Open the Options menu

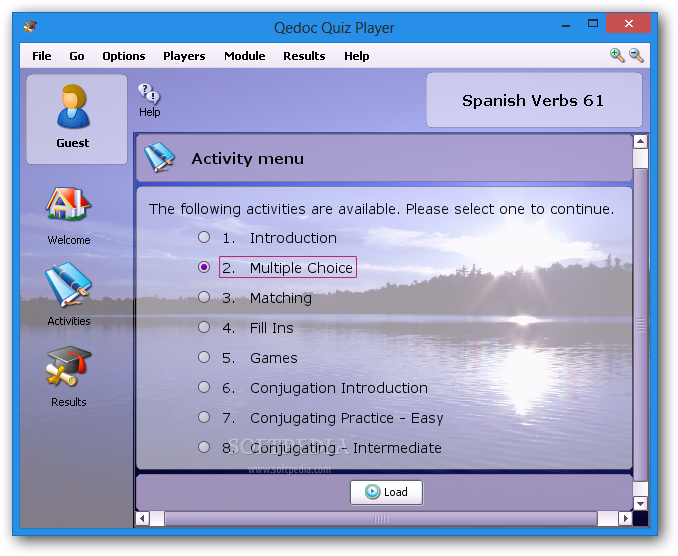point(124,56)
